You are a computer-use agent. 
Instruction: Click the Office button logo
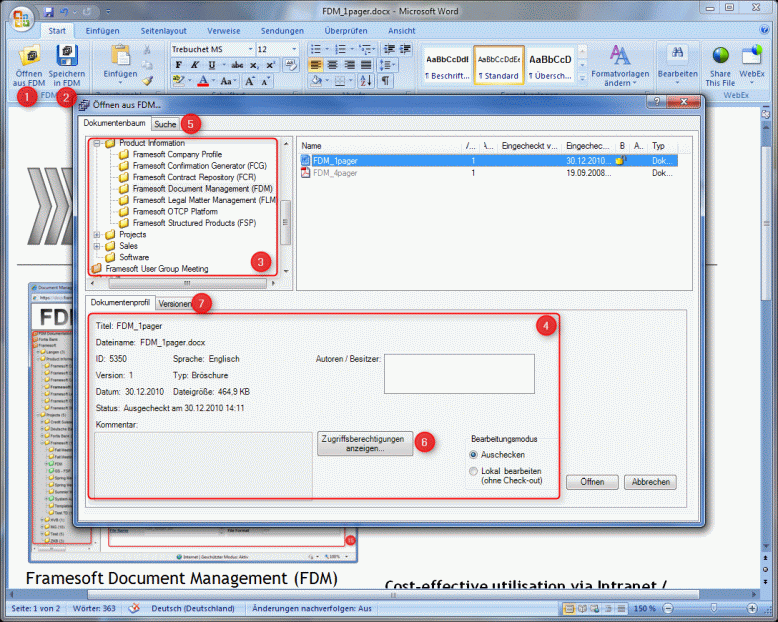tap(21, 18)
